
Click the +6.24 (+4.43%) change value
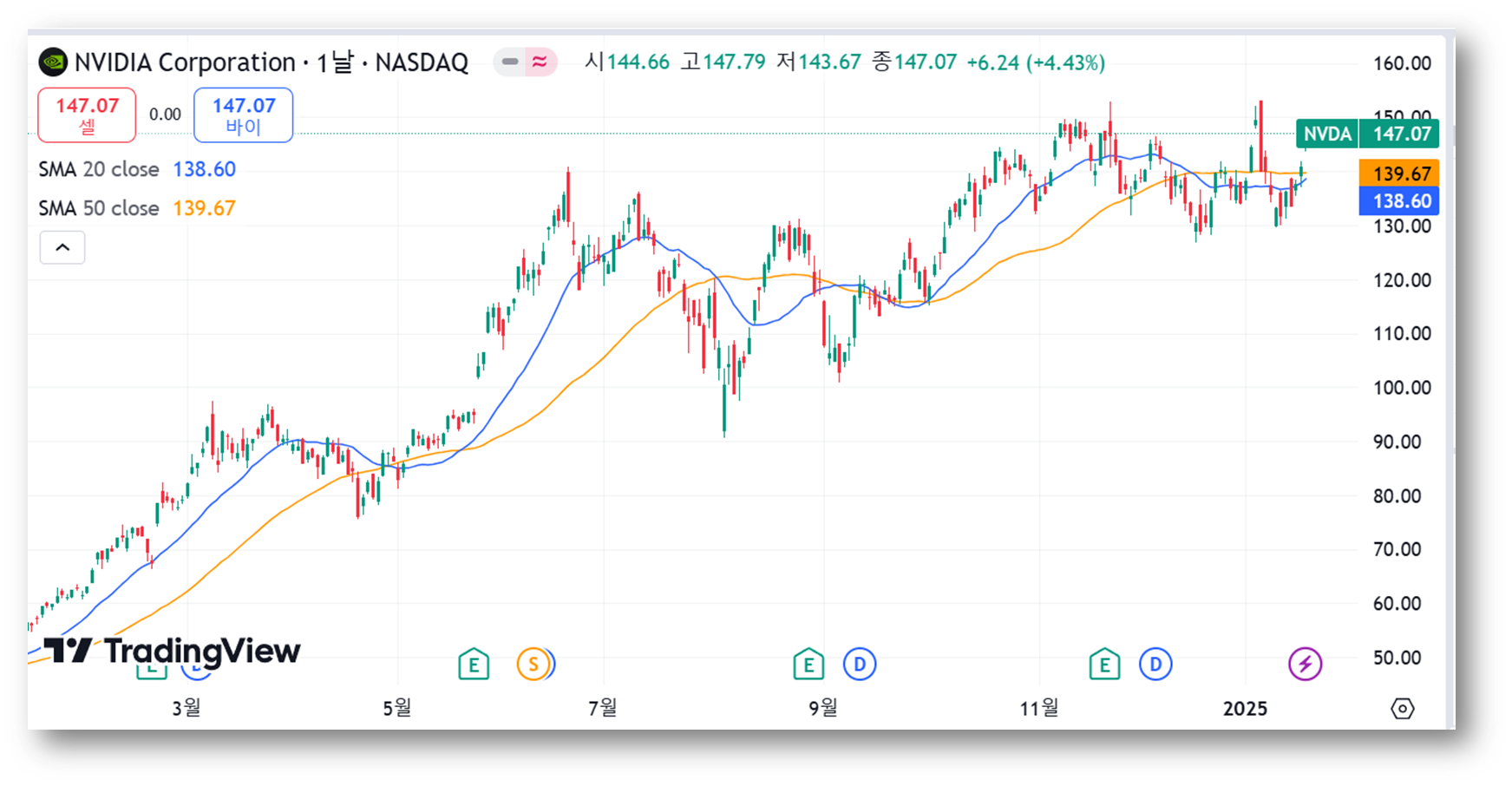[x=1036, y=62]
